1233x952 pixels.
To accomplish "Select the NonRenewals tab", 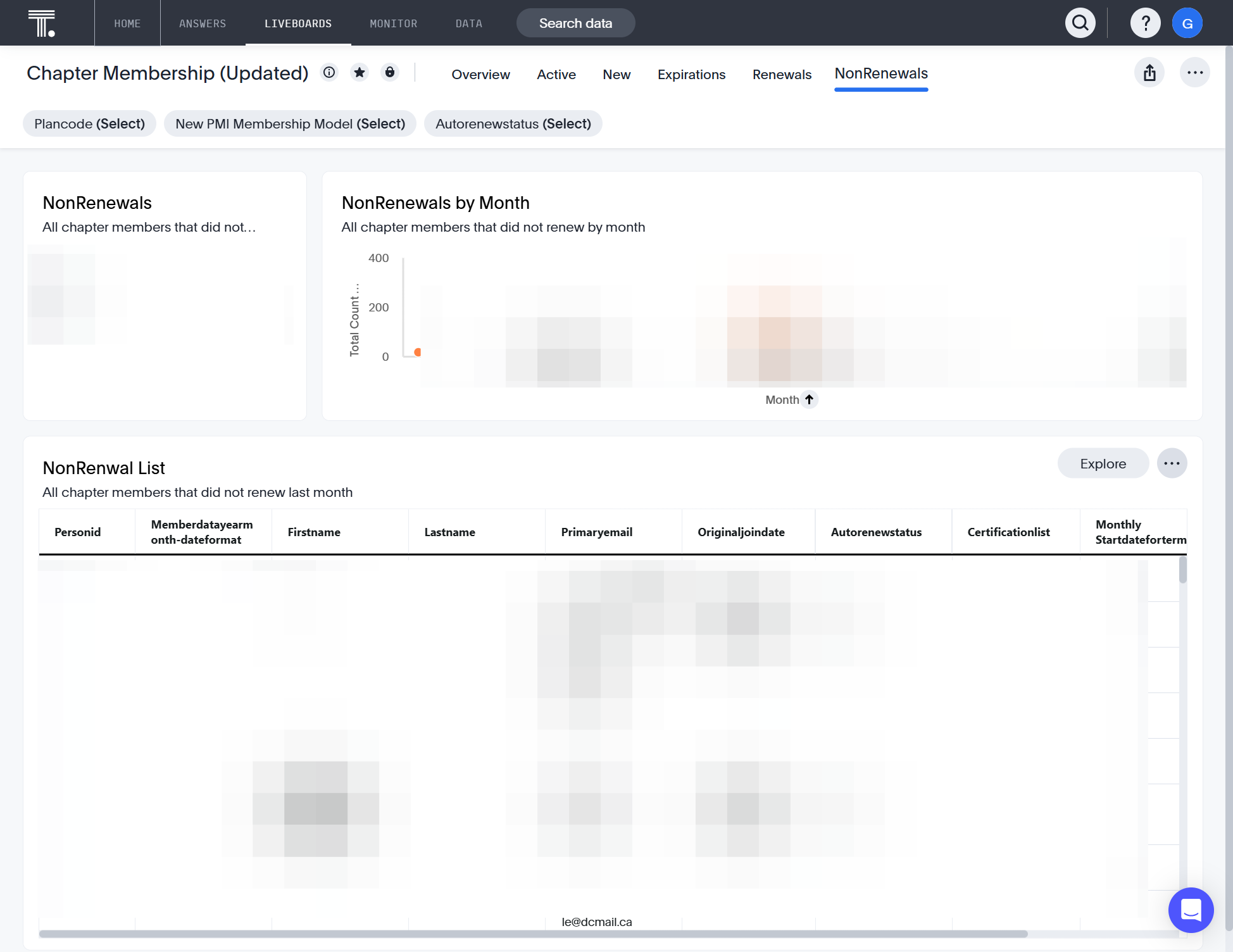I will (881, 74).
